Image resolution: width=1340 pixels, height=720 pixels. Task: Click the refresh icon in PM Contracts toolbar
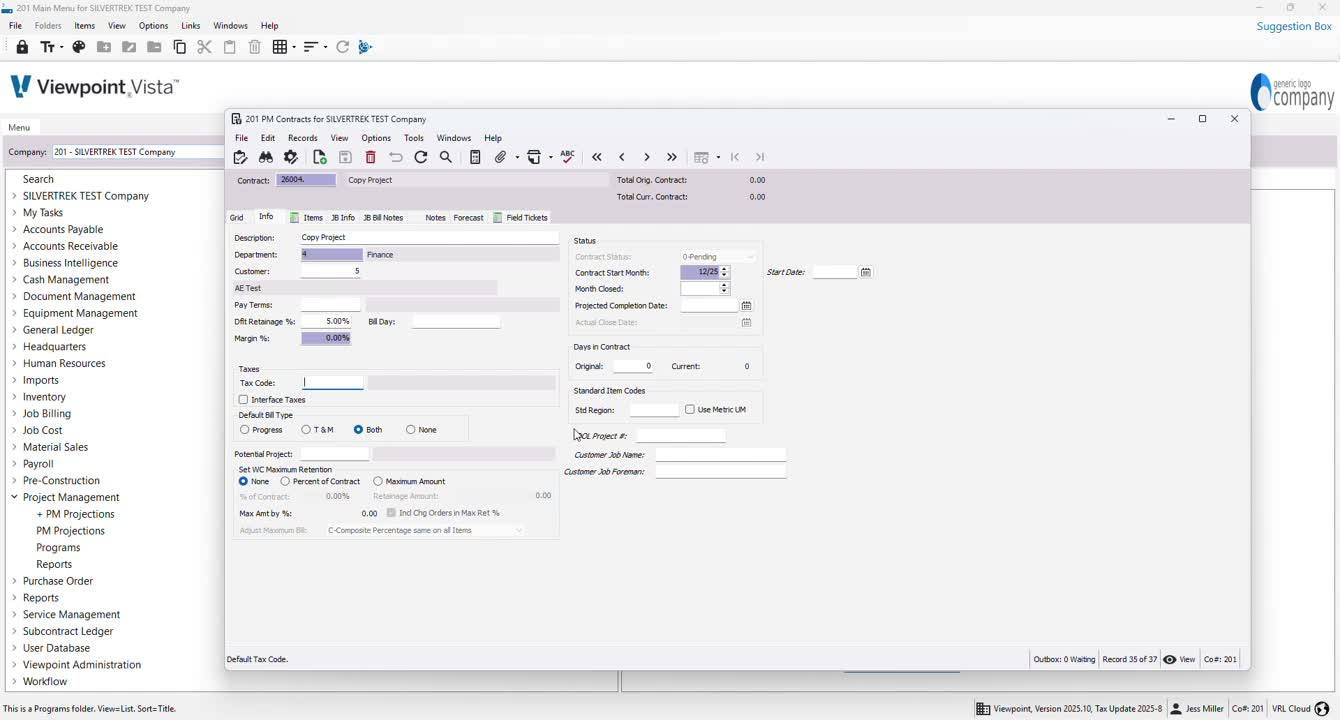421,157
